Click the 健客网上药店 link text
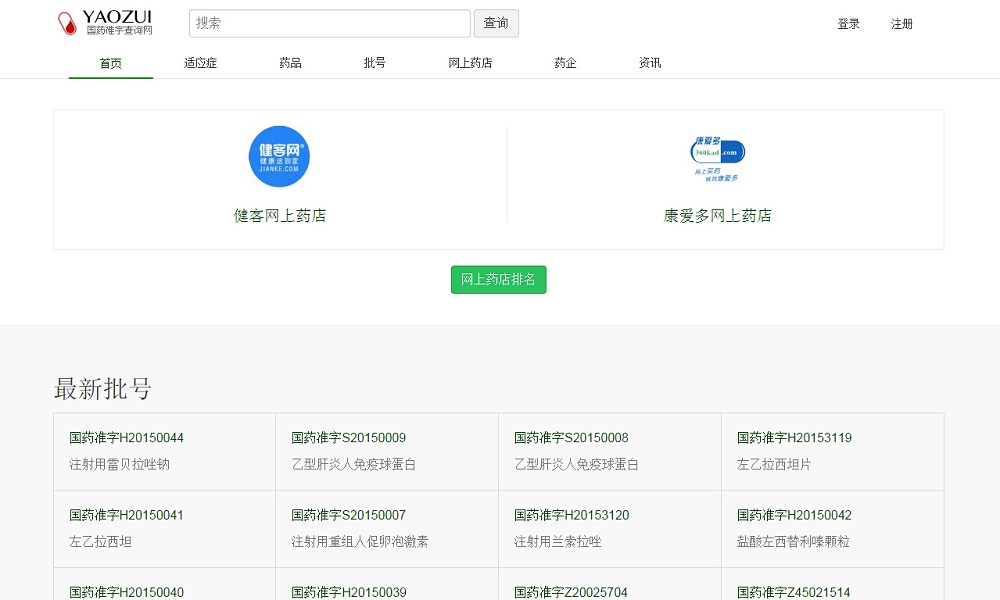1000x600 pixels. [279, 216]
